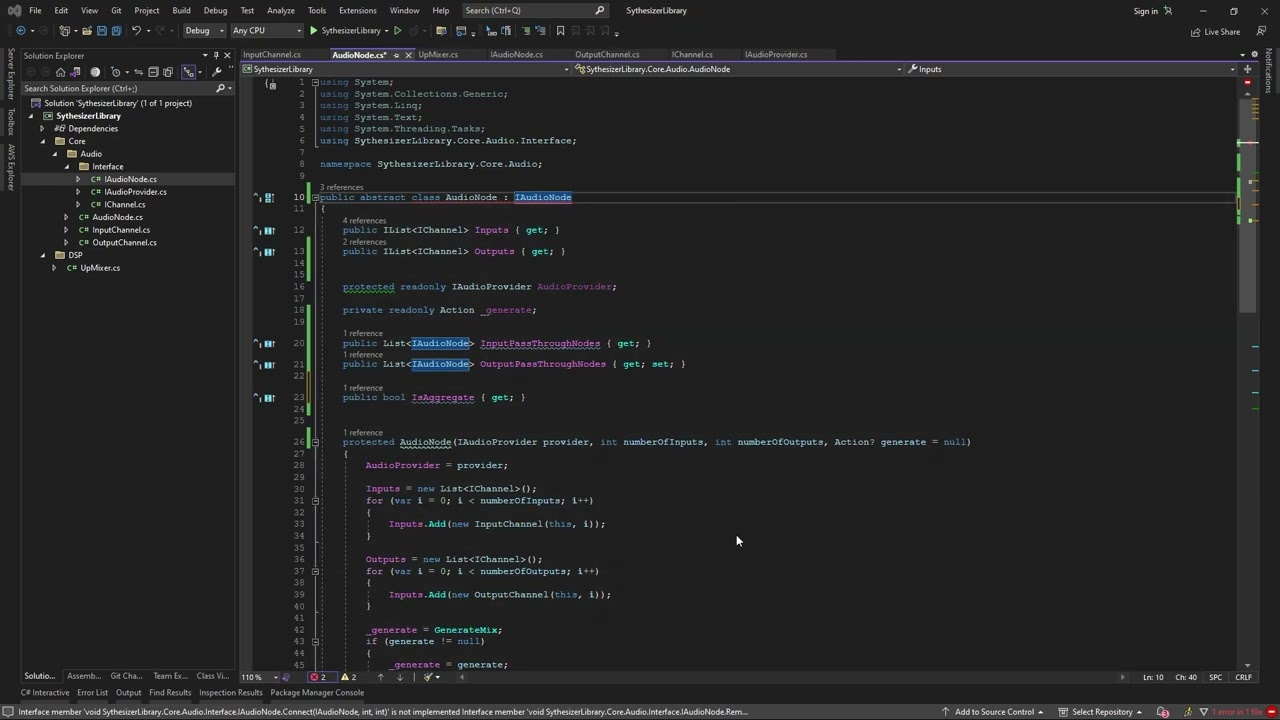The image size is (1280, 720).
Task: Open the Any CPU platform dropdown
Action: [265, 31]
